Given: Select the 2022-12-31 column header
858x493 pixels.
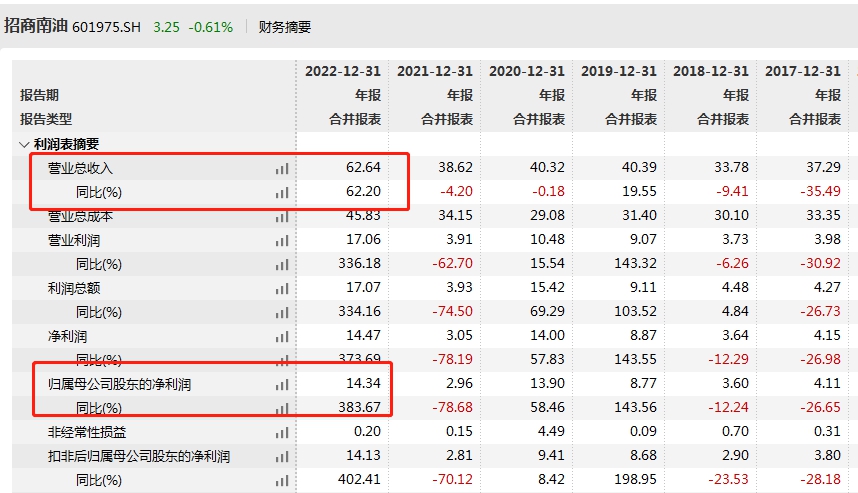Looking at the screenshot, I should [x=343, y=71].
